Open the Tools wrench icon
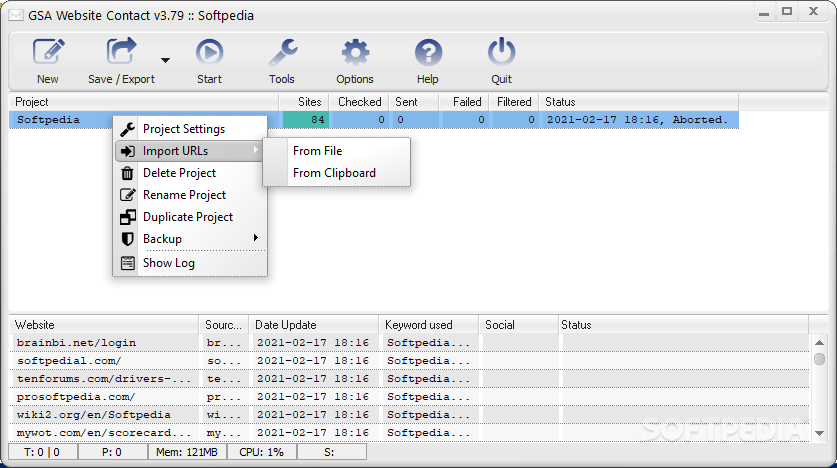The height and width of the screenshot is (468, 837). pyautogui.click(x=282, y=52)
